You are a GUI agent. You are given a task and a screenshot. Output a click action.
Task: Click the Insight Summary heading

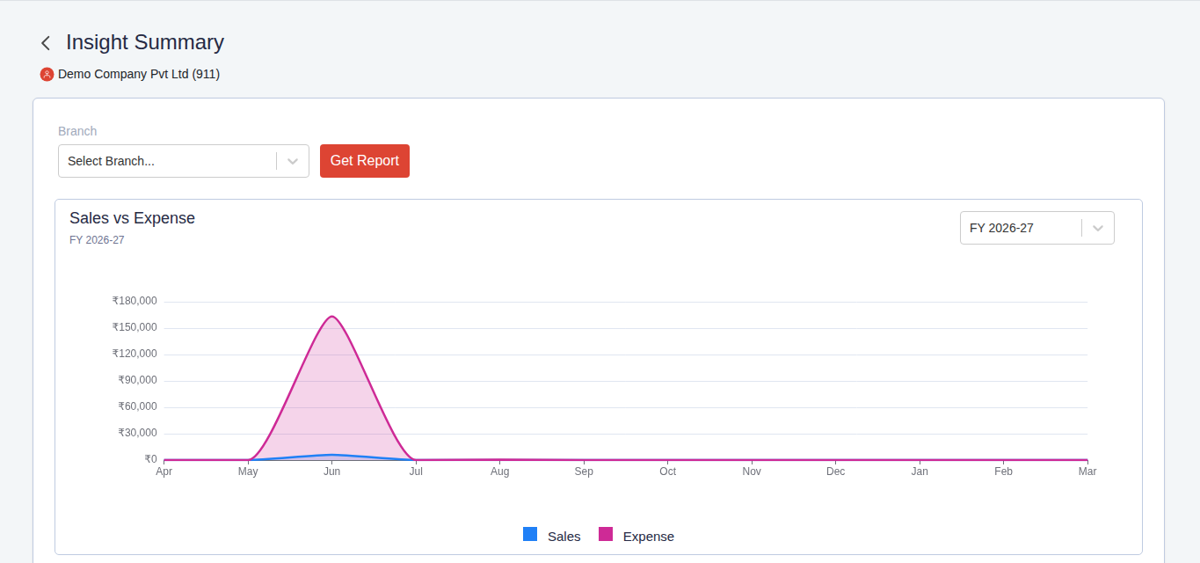(145, 42)
